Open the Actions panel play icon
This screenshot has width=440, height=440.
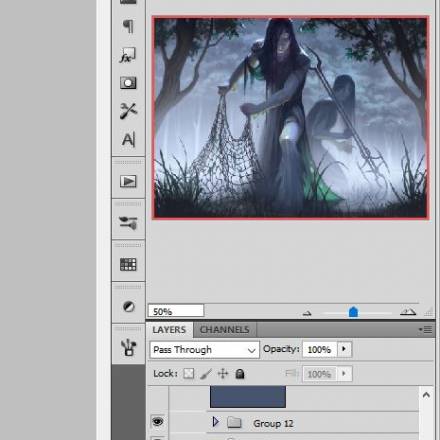coord(128,181)
